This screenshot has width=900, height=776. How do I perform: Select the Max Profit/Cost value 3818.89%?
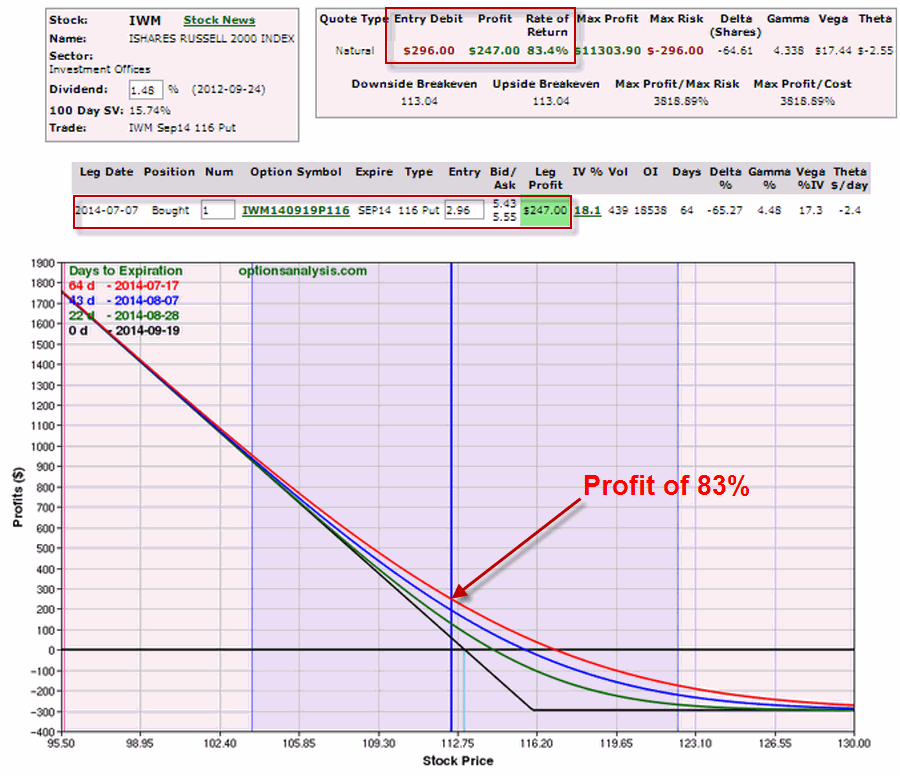click(807, 102)
